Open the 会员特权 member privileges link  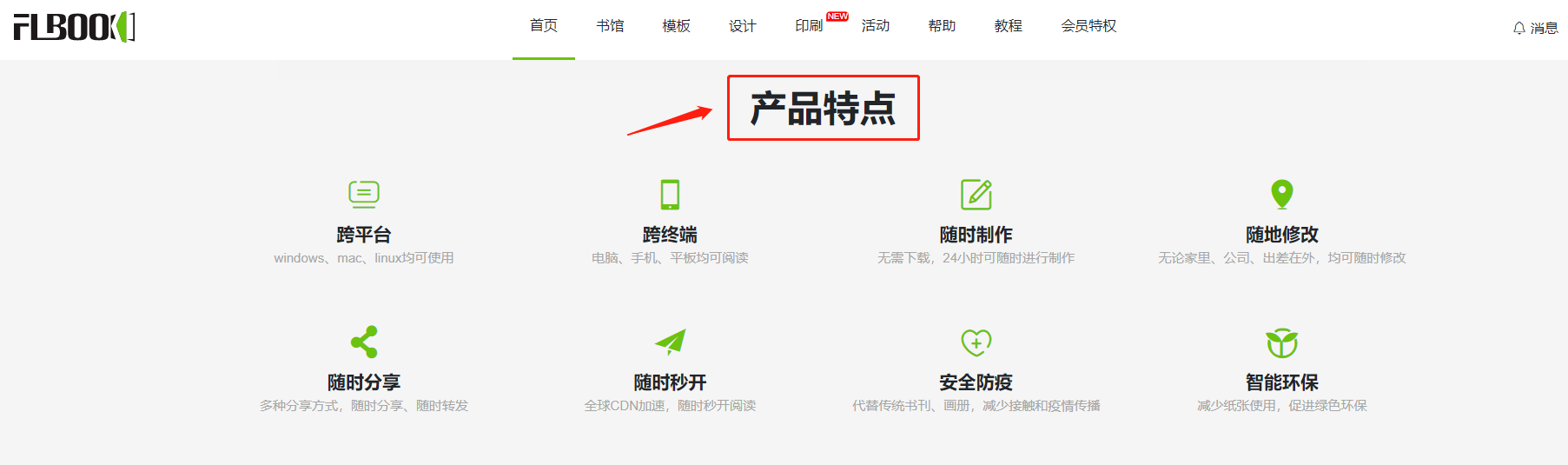(x=1088, y=26)
